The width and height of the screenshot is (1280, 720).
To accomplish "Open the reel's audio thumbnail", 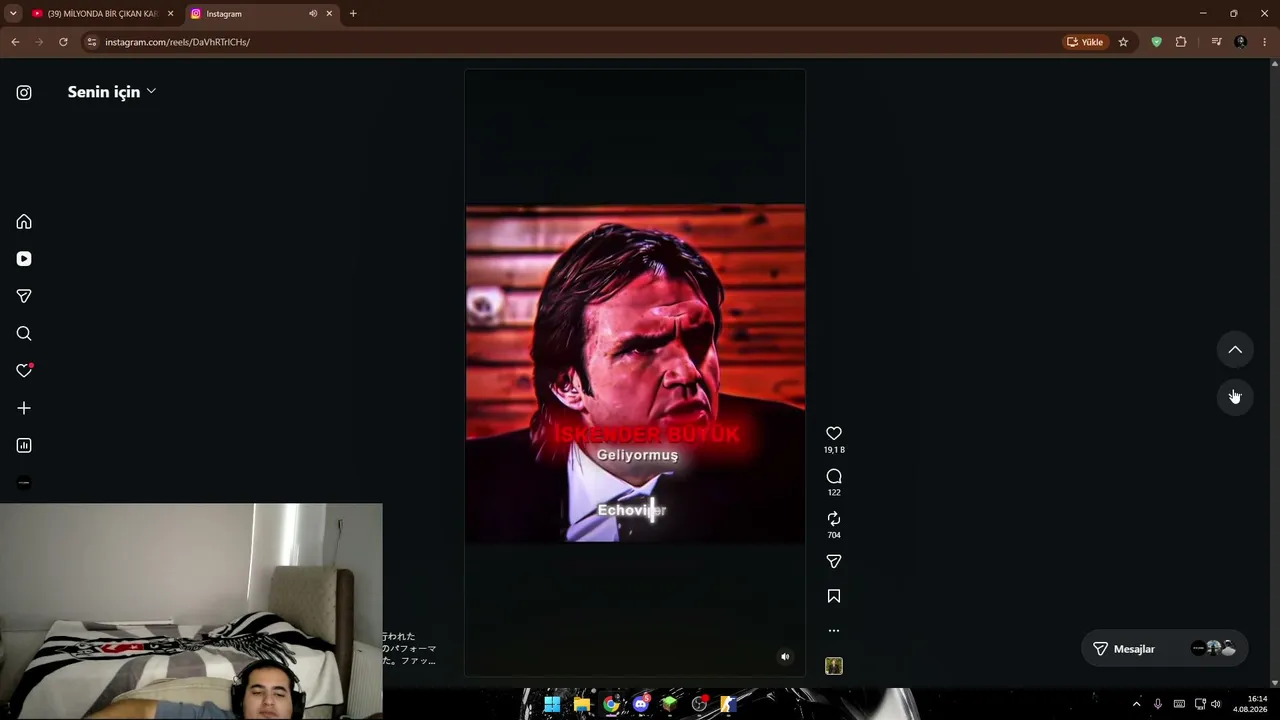I will 834,666.
